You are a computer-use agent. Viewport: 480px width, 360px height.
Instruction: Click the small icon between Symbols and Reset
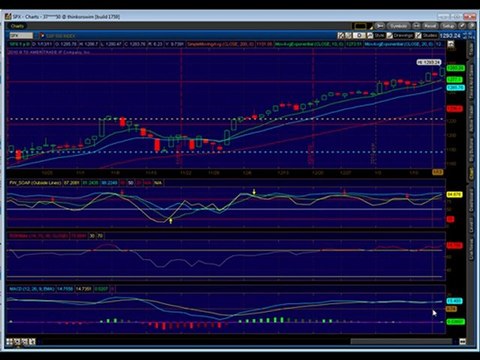click(x=416, y=26)
